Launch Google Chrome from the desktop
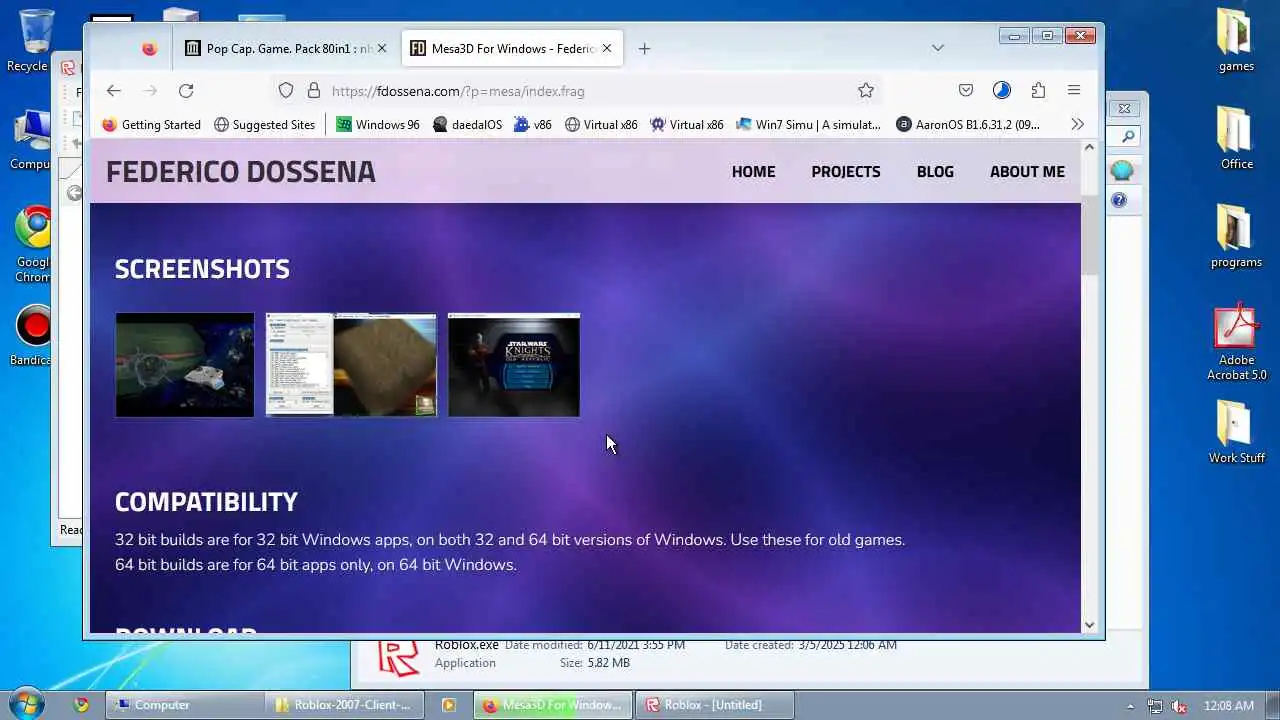This screenshot has height=720, width=1280. coord(33,244)
